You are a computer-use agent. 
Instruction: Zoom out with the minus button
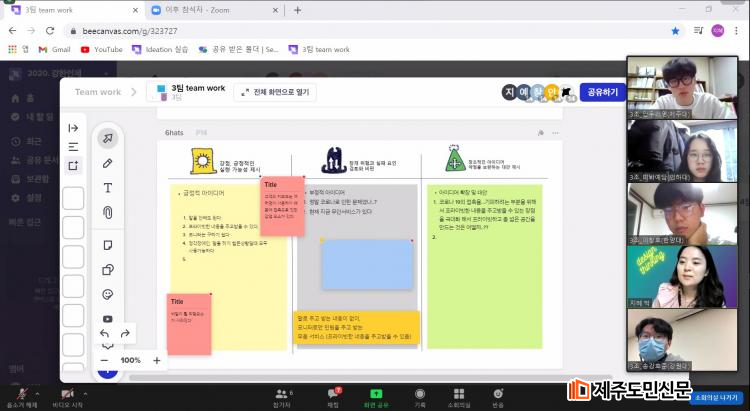[103, 360]
